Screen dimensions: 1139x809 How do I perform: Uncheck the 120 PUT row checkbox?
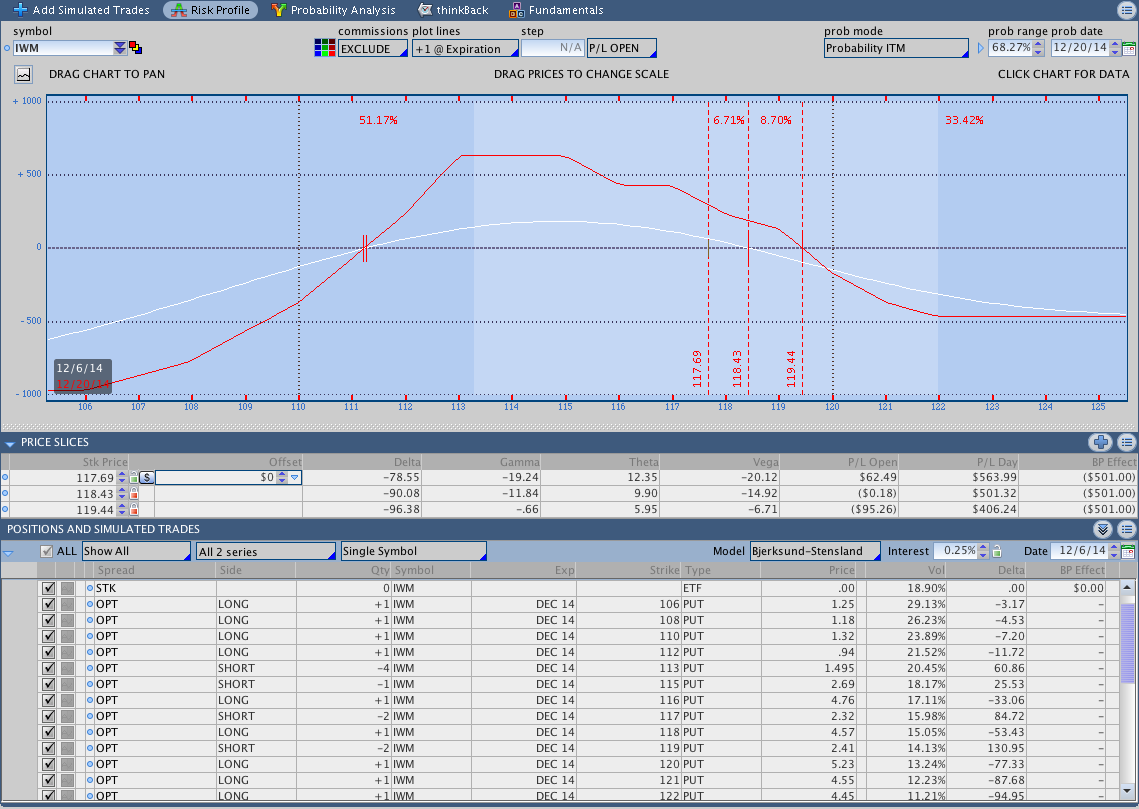[49, 763]
